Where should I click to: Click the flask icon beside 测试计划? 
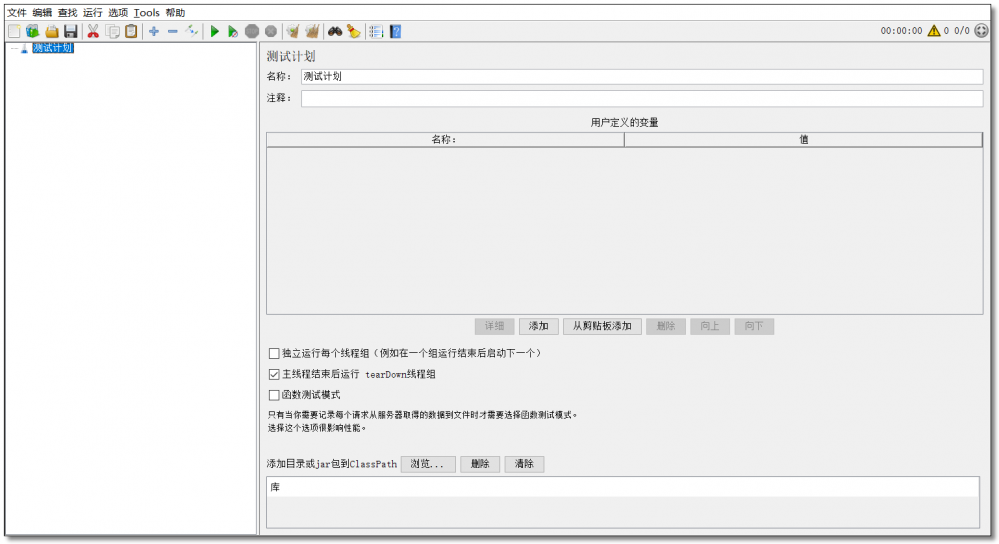pyautogui.click(x=24, y=48)
